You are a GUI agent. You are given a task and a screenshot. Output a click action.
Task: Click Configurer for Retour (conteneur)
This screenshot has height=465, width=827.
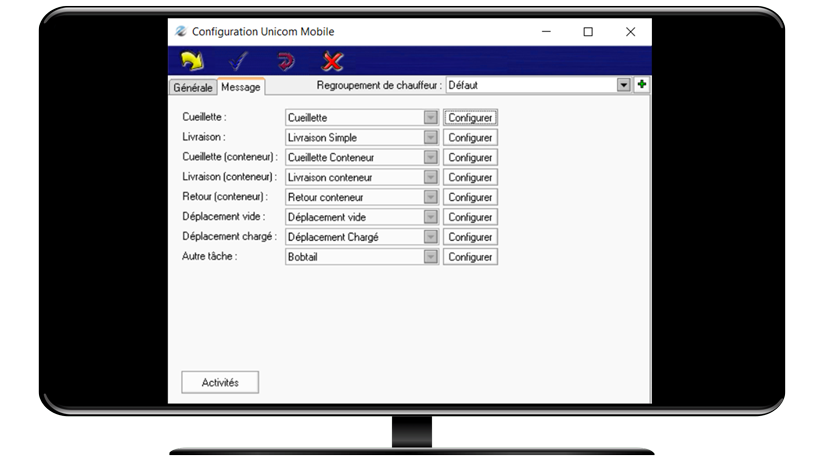[470, 197]
